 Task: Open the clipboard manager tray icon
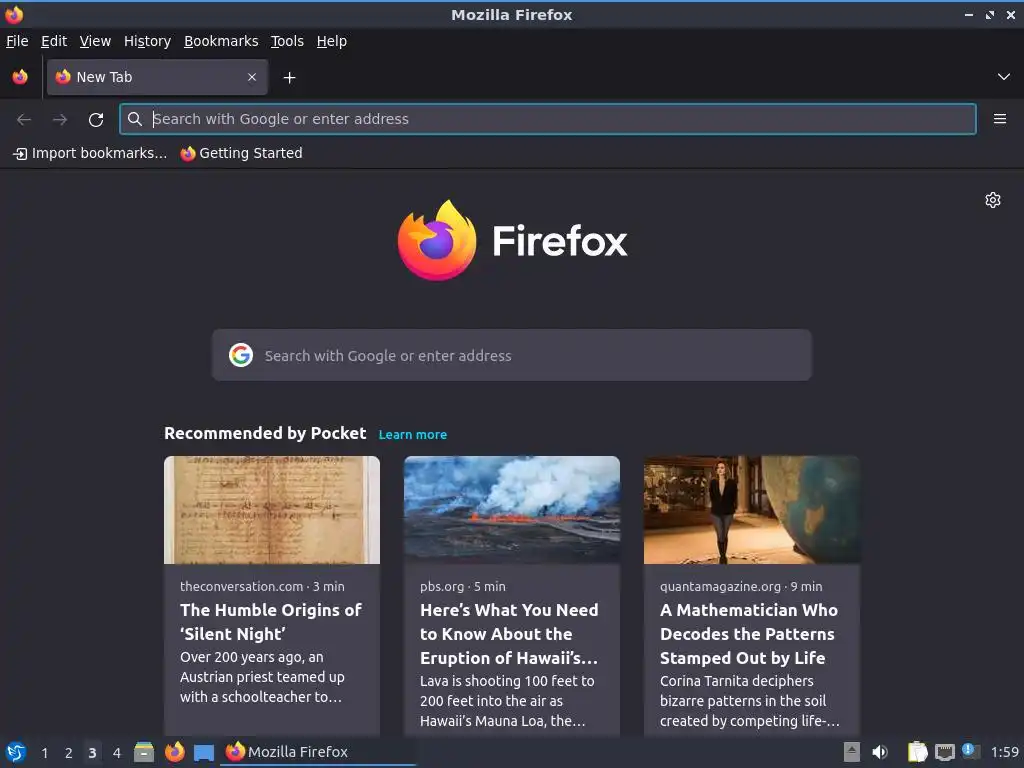(918, 752)
